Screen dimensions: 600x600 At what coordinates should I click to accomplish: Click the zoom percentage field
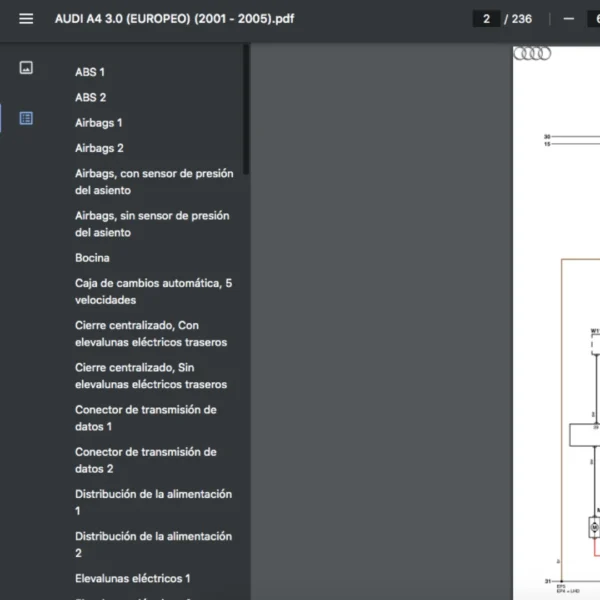pyautogui.click(x=592, y=19)
